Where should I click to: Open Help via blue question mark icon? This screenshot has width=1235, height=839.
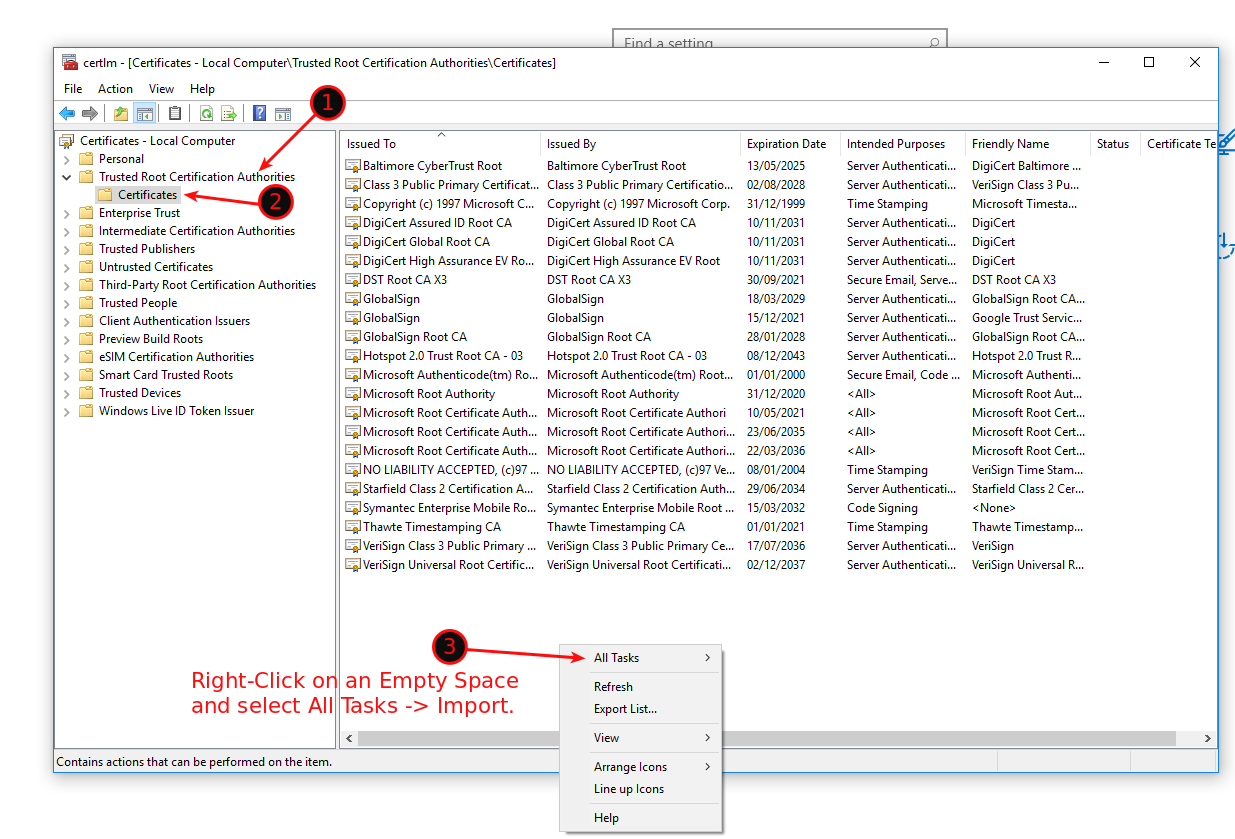click(260, 114)
